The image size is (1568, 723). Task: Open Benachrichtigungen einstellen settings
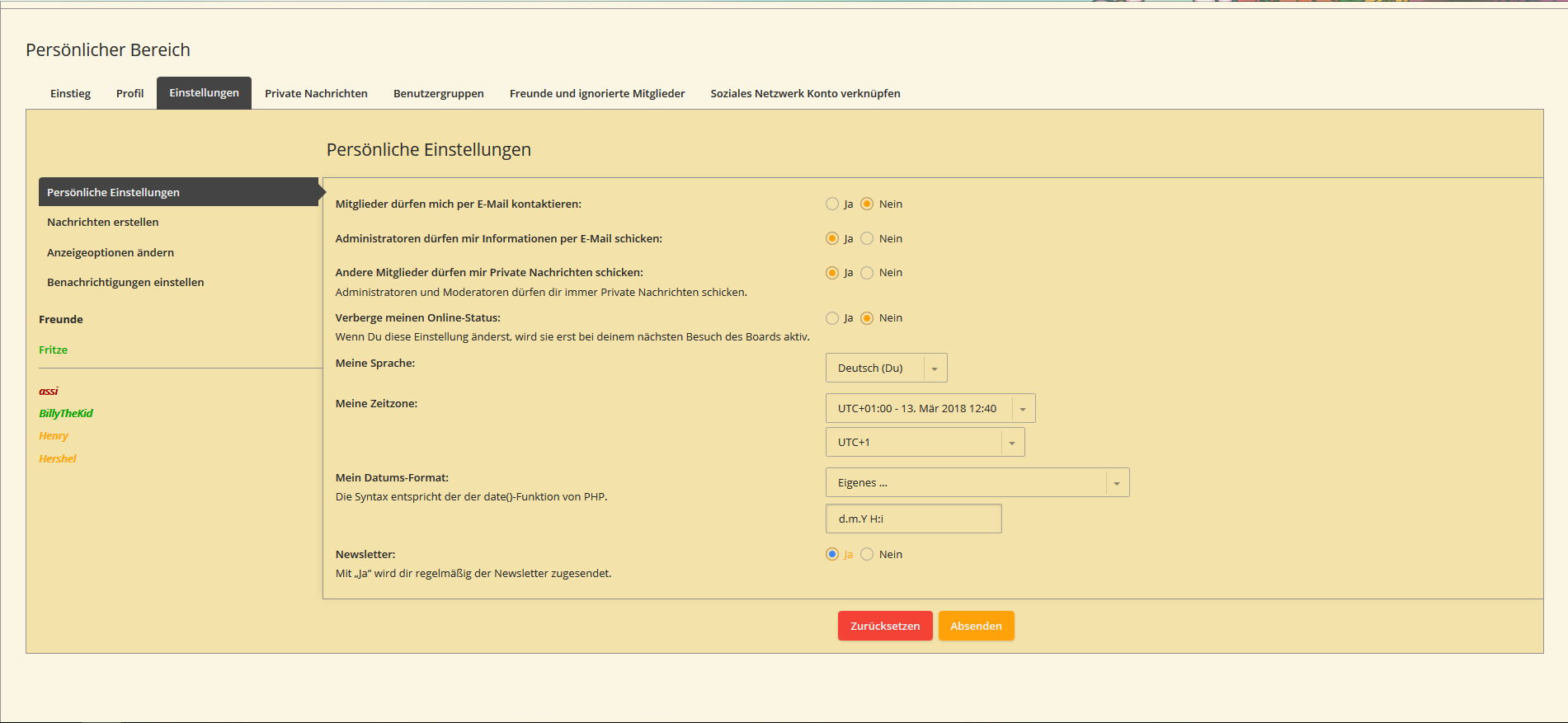(125, 282)
